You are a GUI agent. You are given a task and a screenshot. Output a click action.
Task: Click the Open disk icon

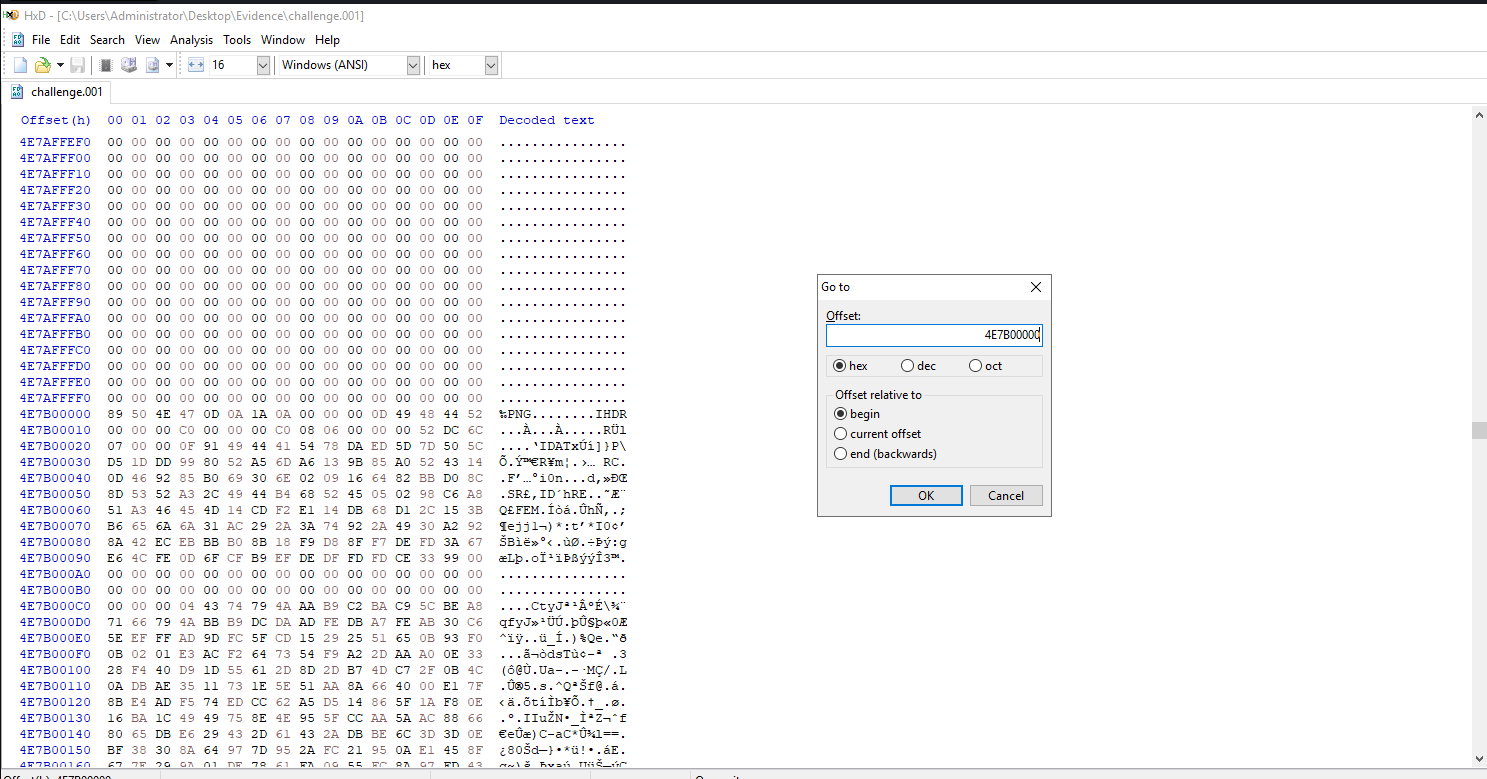[128, 65]
